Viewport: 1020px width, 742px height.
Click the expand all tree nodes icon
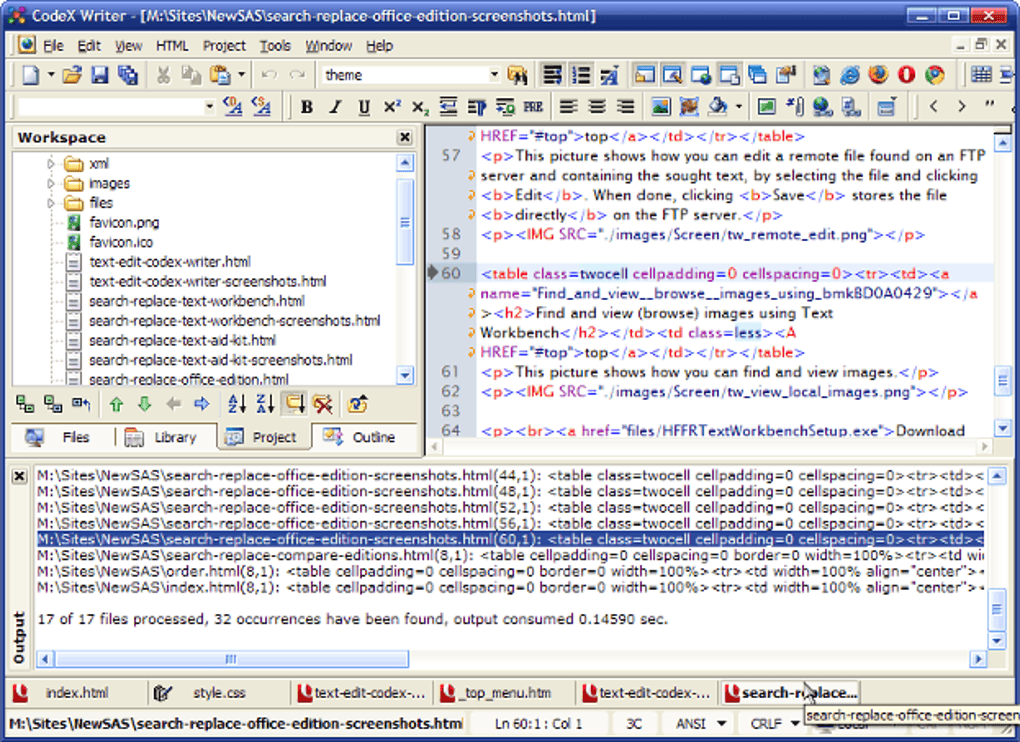click(25, 404)
